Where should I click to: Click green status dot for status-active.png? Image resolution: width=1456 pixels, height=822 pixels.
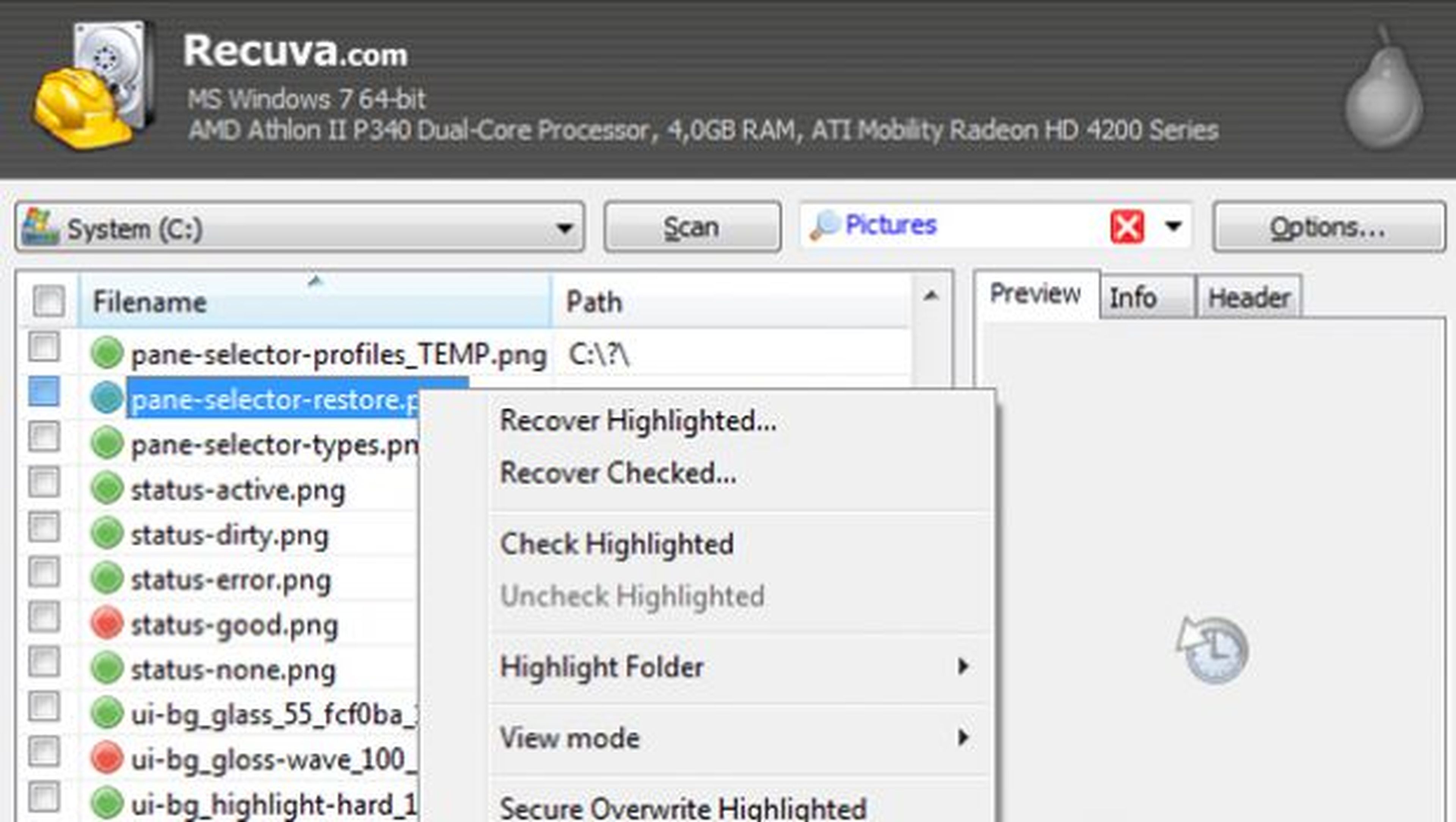[x=106, y=489]
